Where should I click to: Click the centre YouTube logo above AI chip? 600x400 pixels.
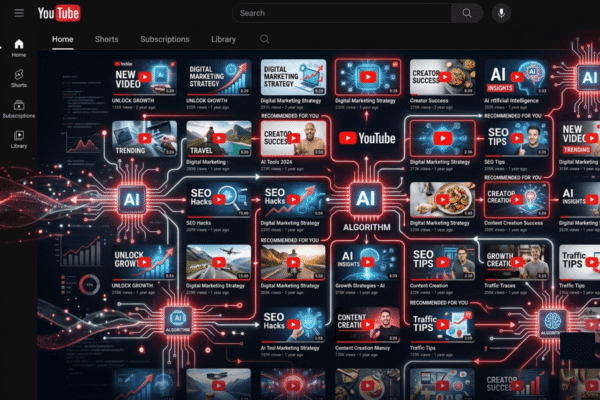tap(367, 138)
